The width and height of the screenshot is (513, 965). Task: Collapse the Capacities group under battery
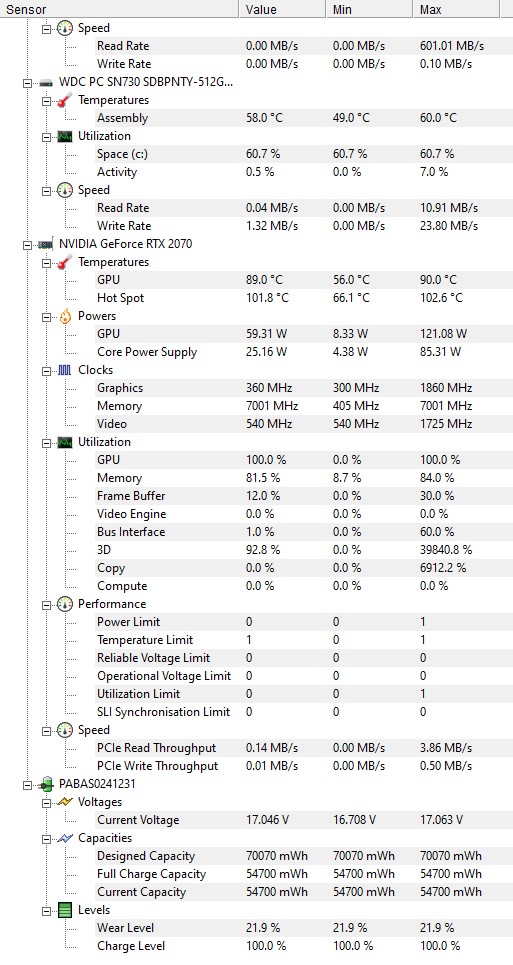(x=46, y=838)
